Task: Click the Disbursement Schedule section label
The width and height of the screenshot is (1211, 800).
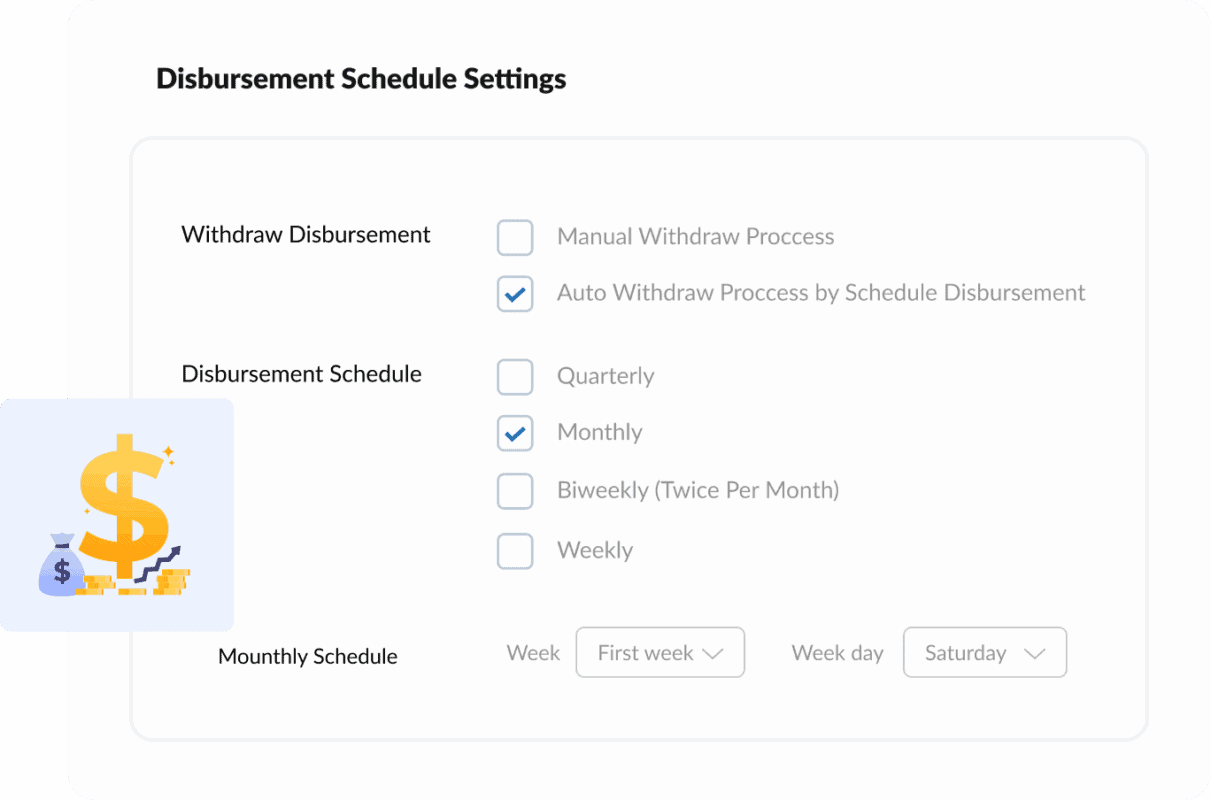Action: tap(301, 374)
